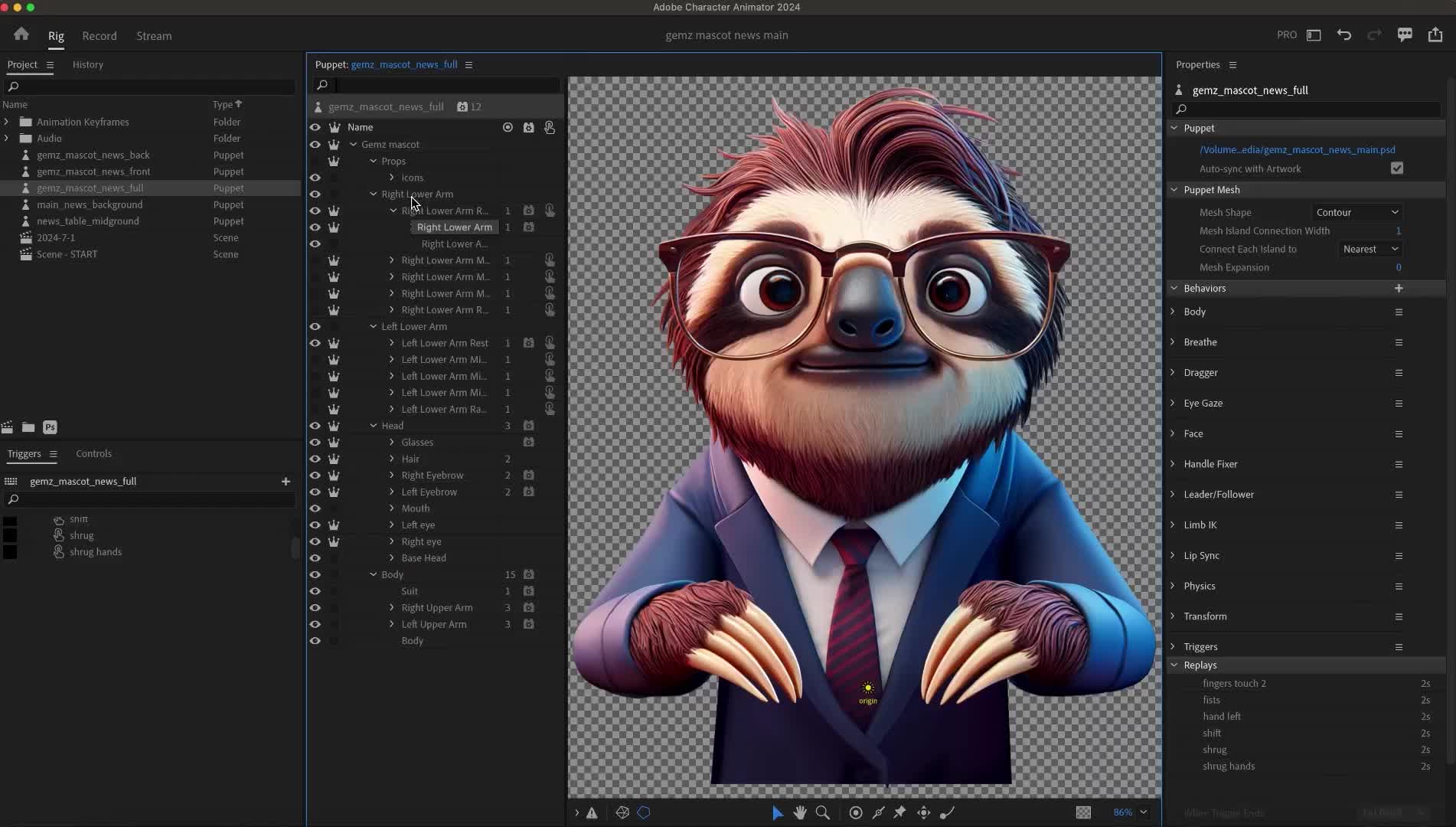Click the Project panel search field
This screenshot has height=827, width=1456.
coord(150,87)
